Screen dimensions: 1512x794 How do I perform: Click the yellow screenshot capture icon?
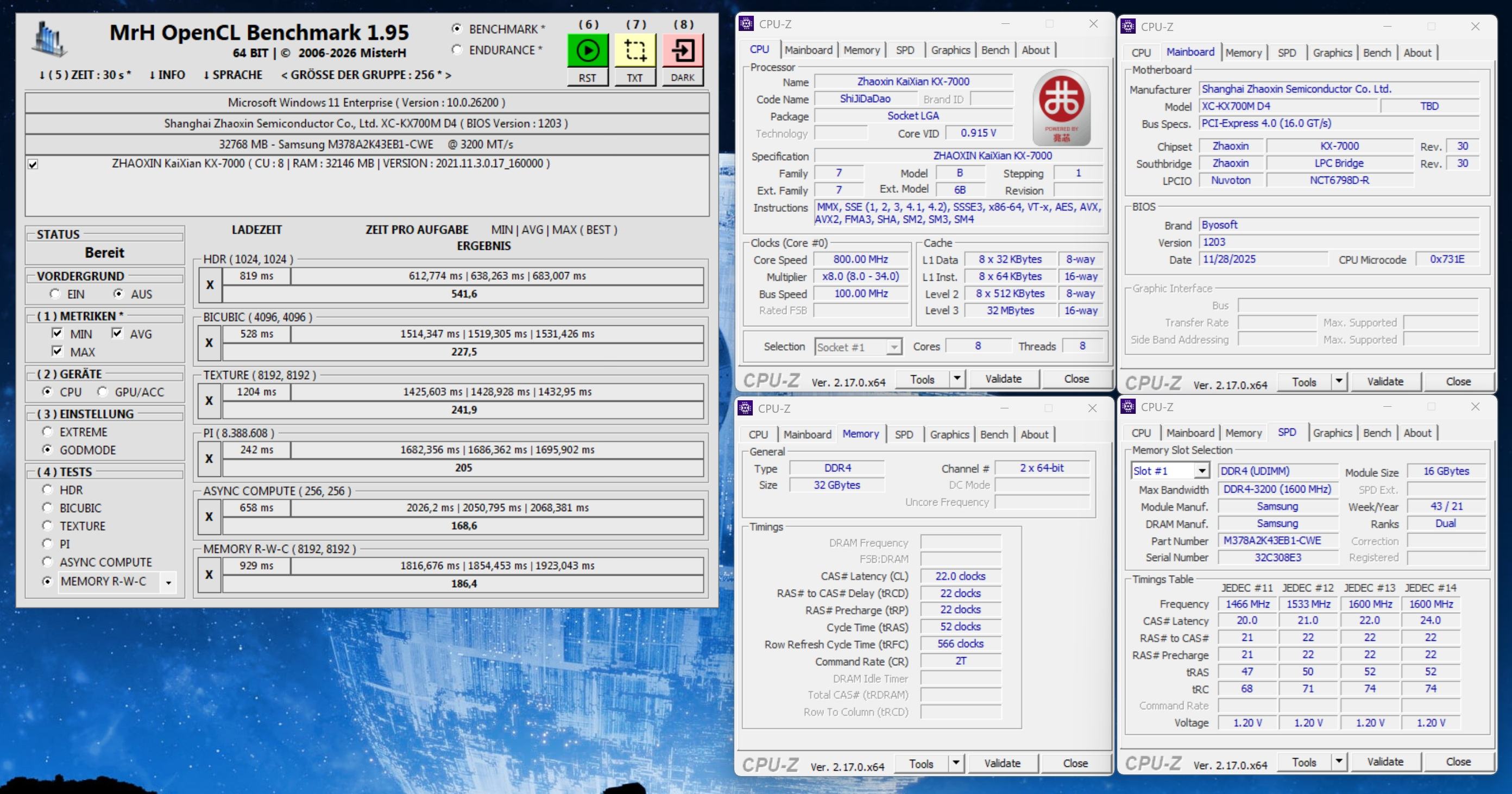[635, 51]
